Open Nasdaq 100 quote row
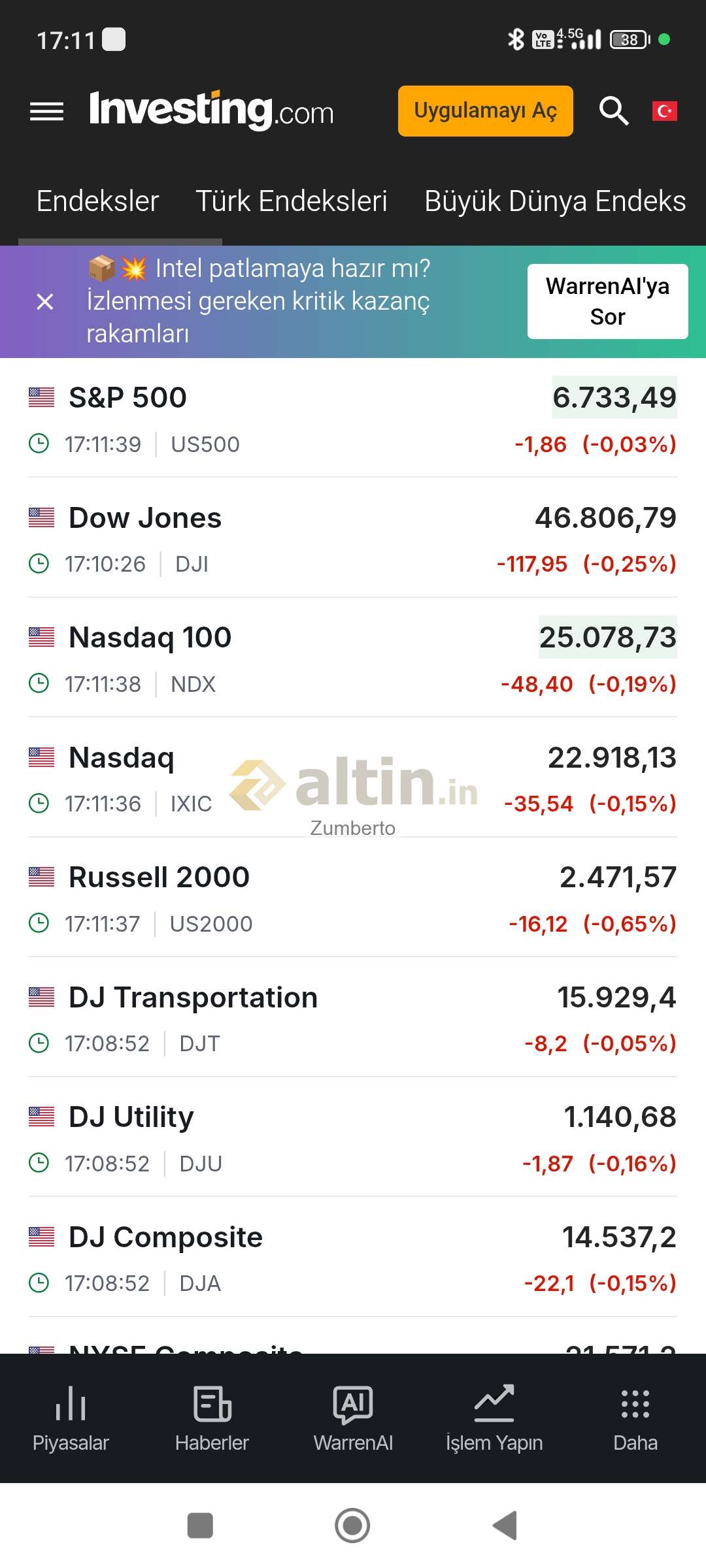The width and height of the screenshot is (706, 1568). (x=150, y=638)
